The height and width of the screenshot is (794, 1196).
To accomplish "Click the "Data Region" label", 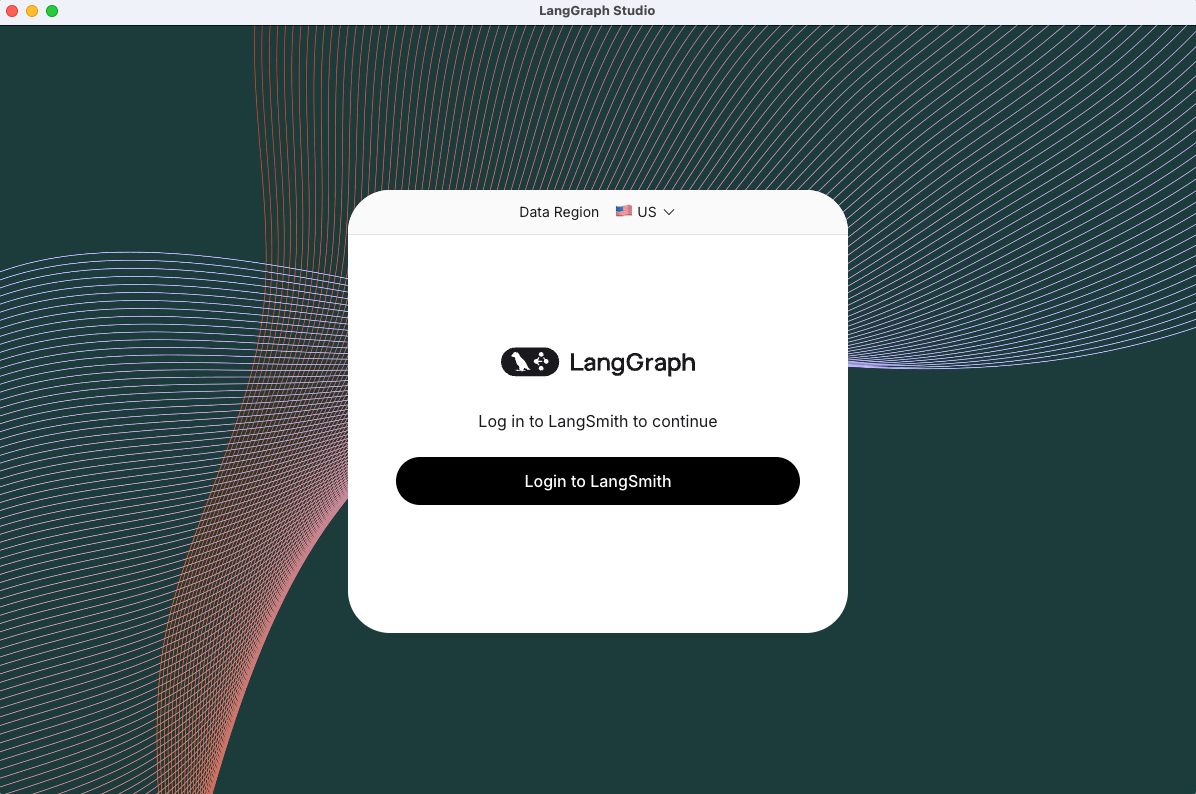I will pyautogui.click(x=558, y=212).
